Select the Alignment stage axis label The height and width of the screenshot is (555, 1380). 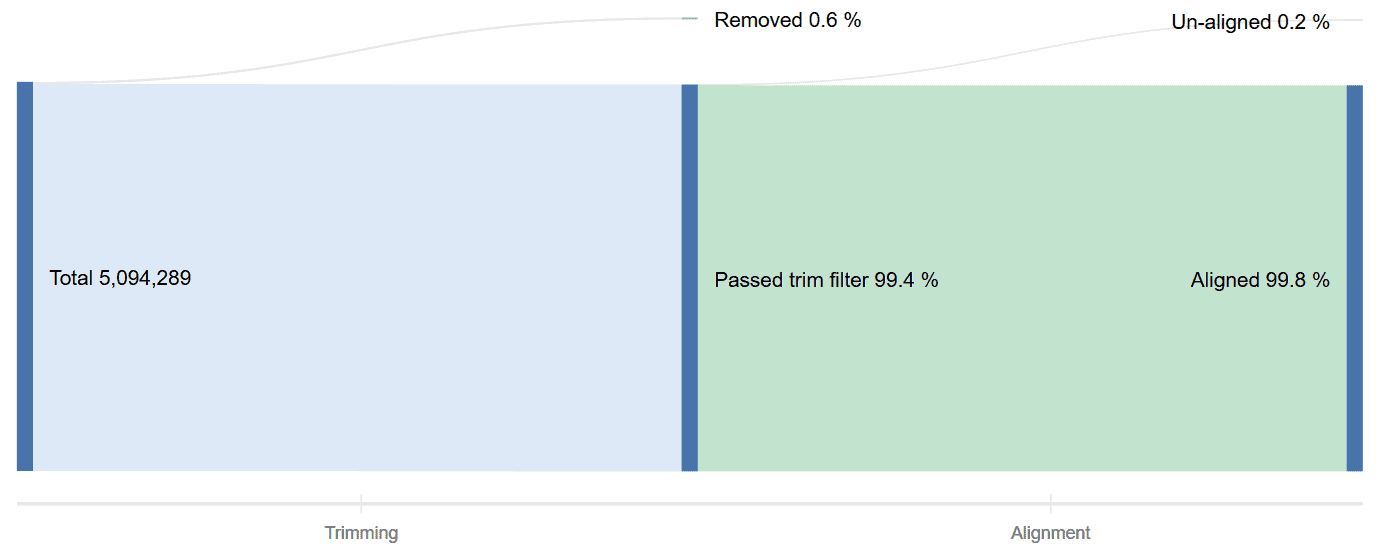(x=1050, y=533)
